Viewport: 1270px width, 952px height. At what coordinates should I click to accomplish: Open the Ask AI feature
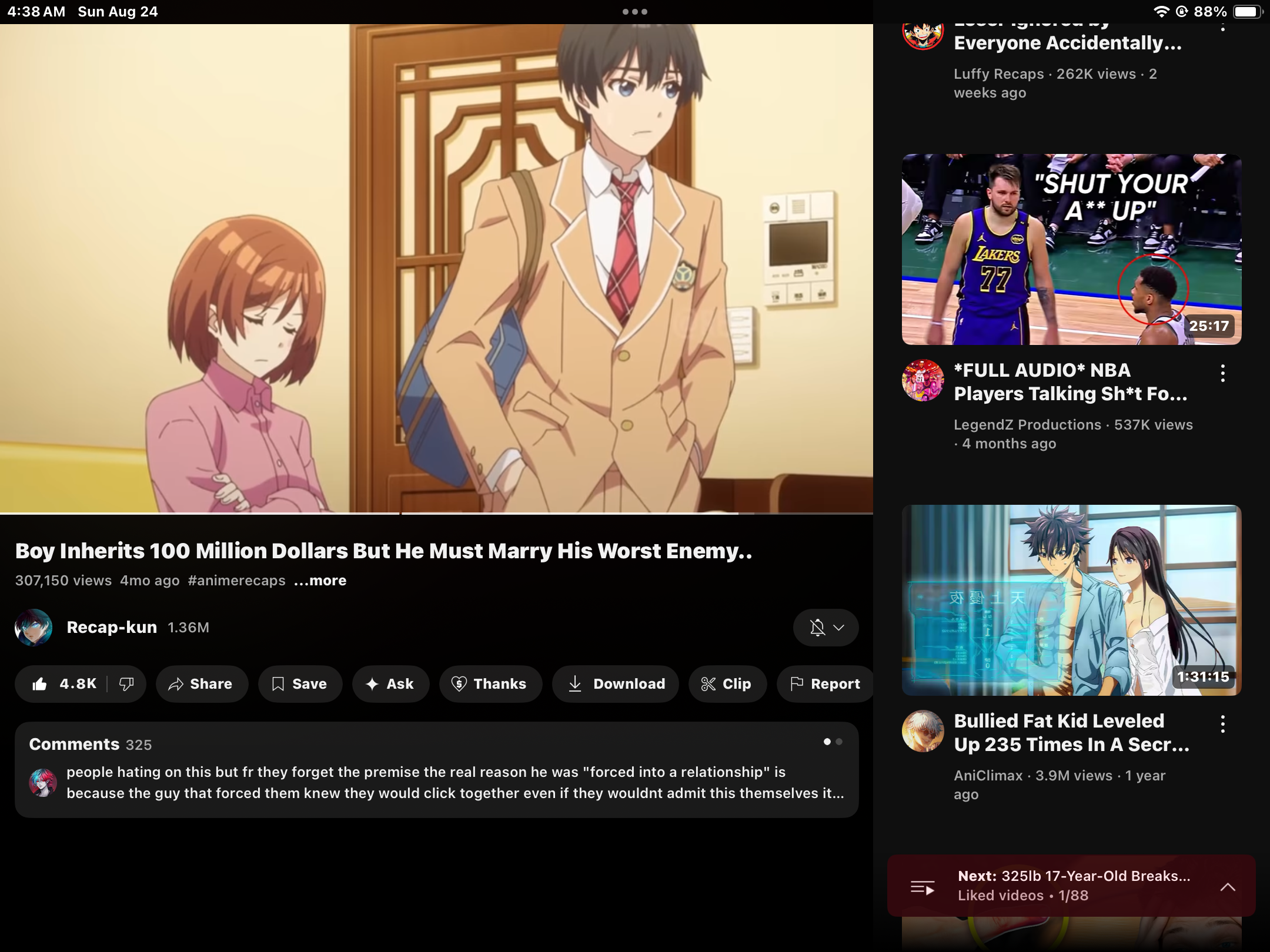pos(390,683)
